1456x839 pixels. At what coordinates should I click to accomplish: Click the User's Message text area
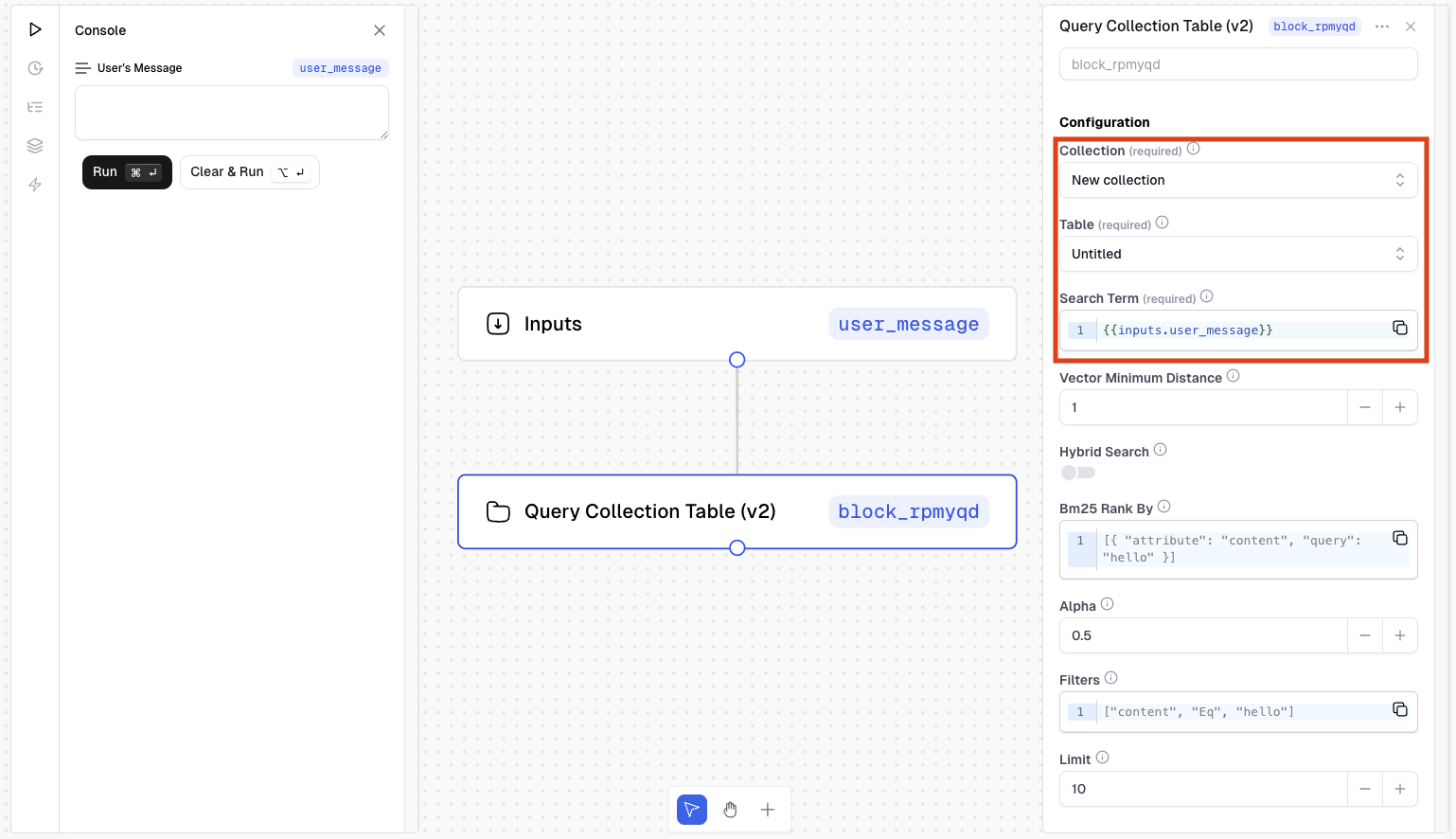pyautogui.click(x=232, y=113)
